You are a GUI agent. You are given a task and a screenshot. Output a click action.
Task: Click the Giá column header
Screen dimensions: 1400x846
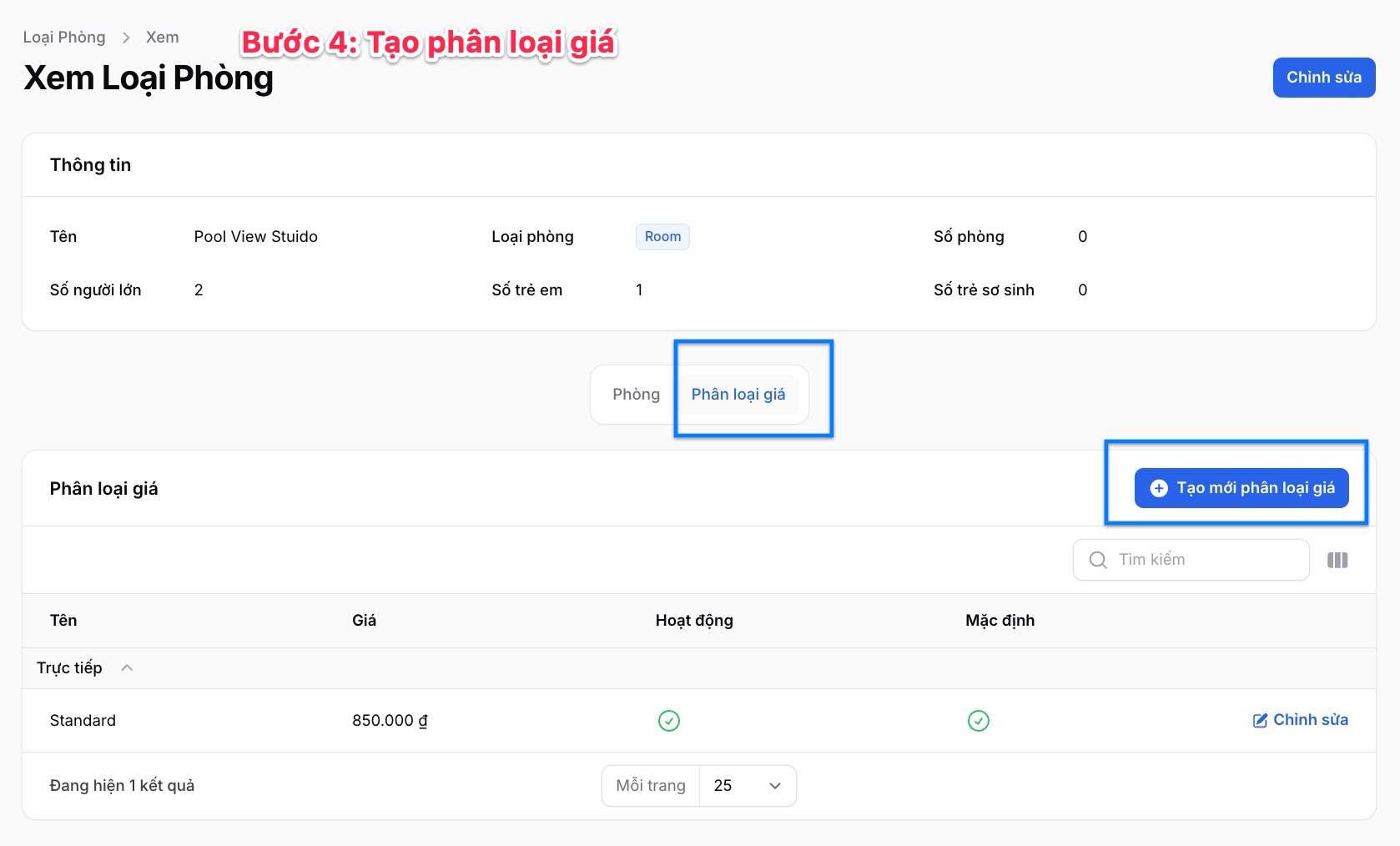(364, 620)
